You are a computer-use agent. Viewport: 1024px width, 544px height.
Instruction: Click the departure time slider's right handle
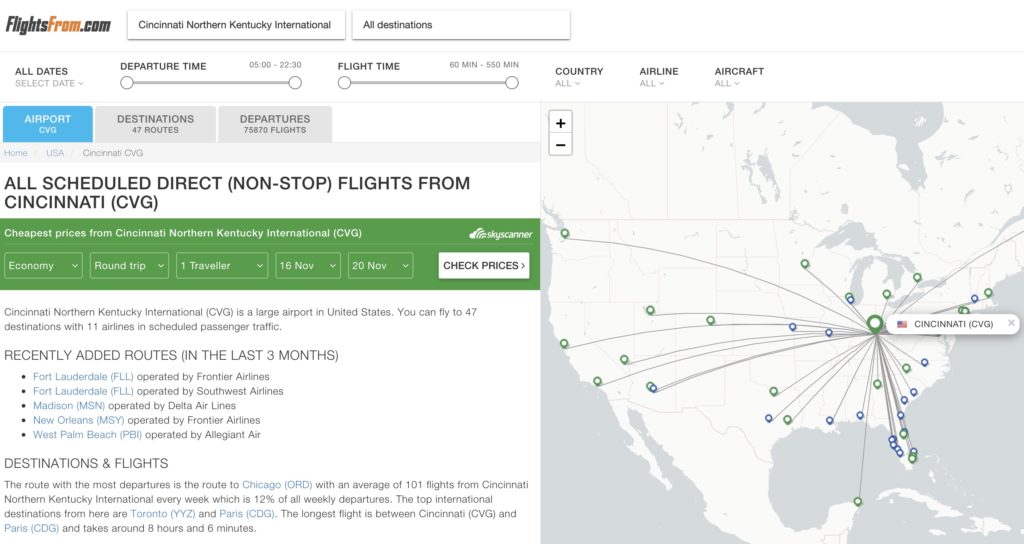[294, 83]
